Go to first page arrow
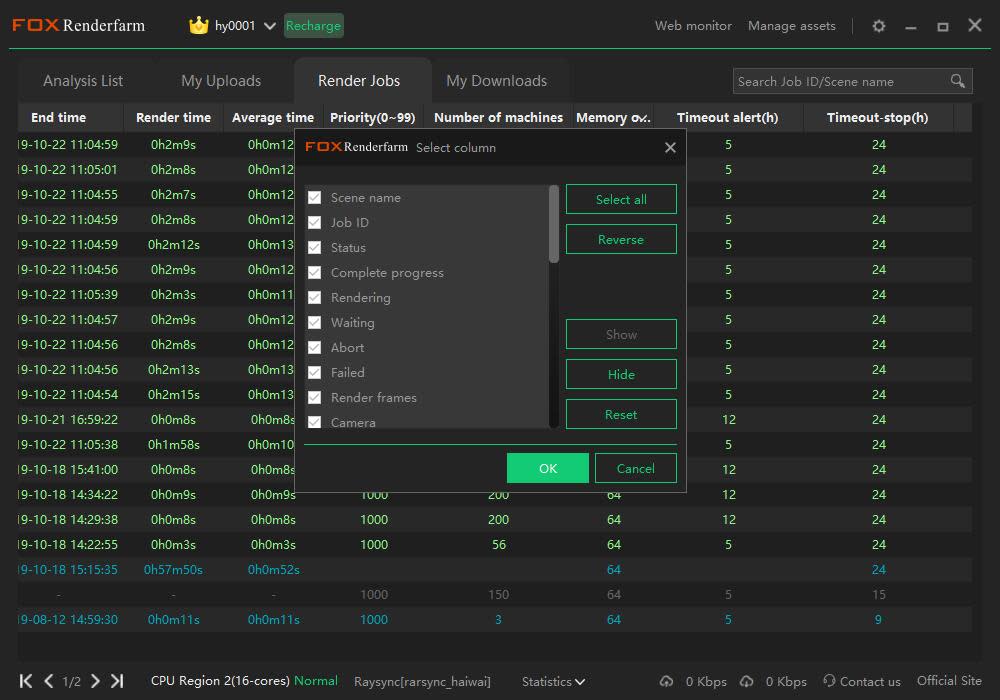Screen dimensions: 1000x700 coord(26,681)
